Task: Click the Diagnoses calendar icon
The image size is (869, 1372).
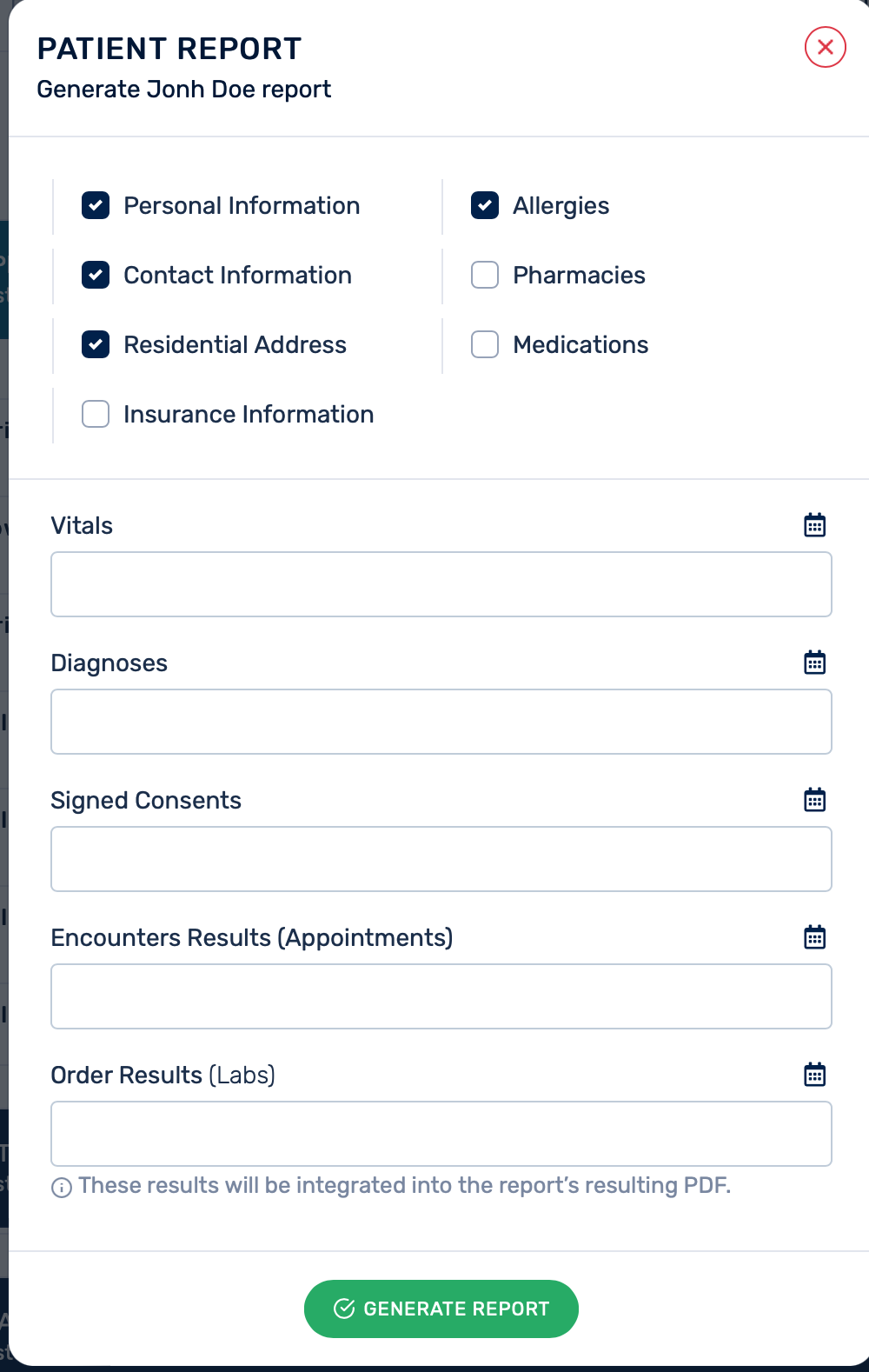Action: [814, 663]
